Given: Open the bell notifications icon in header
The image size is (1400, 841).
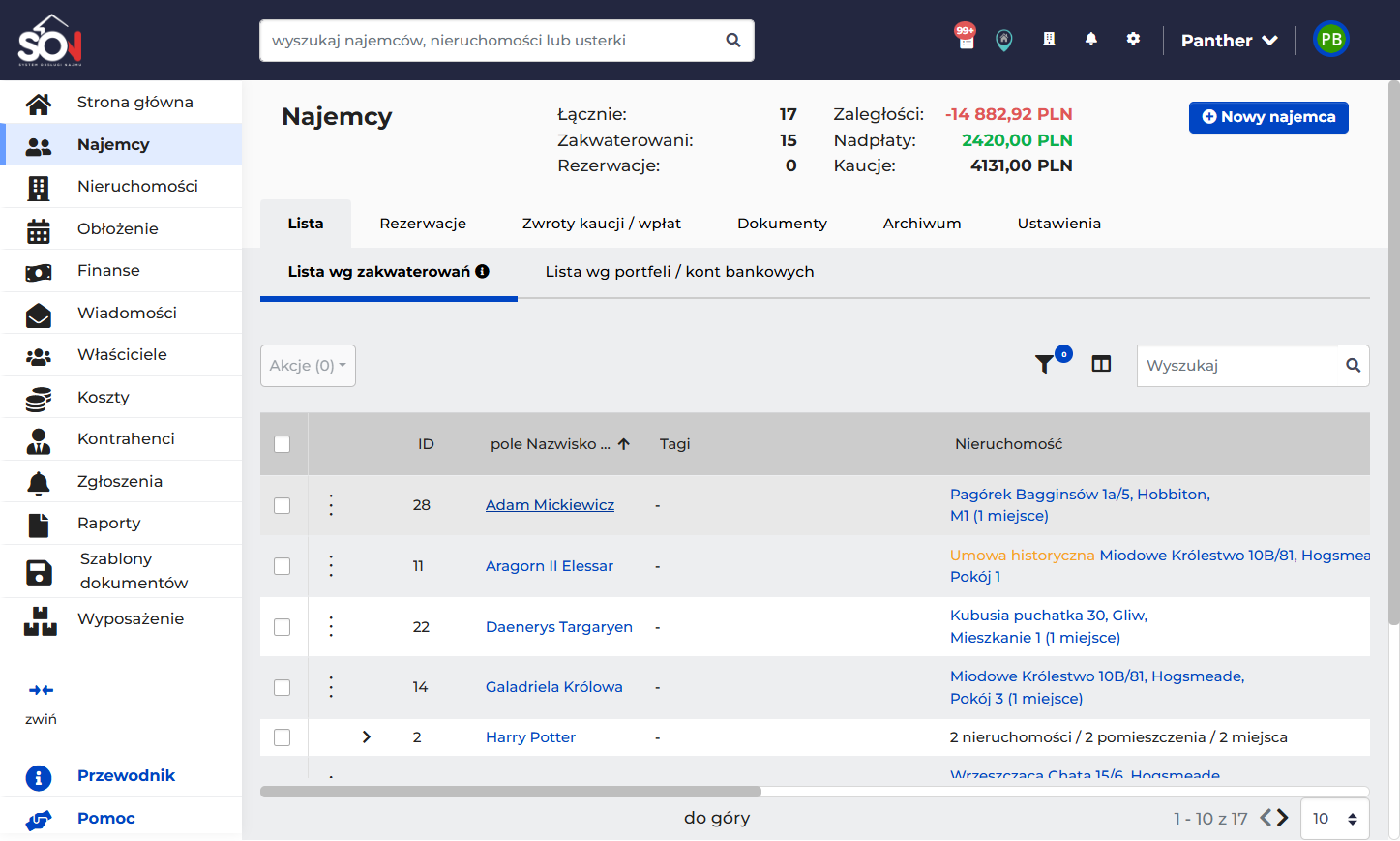Looking at the screenshot, I should (1091, 39).
